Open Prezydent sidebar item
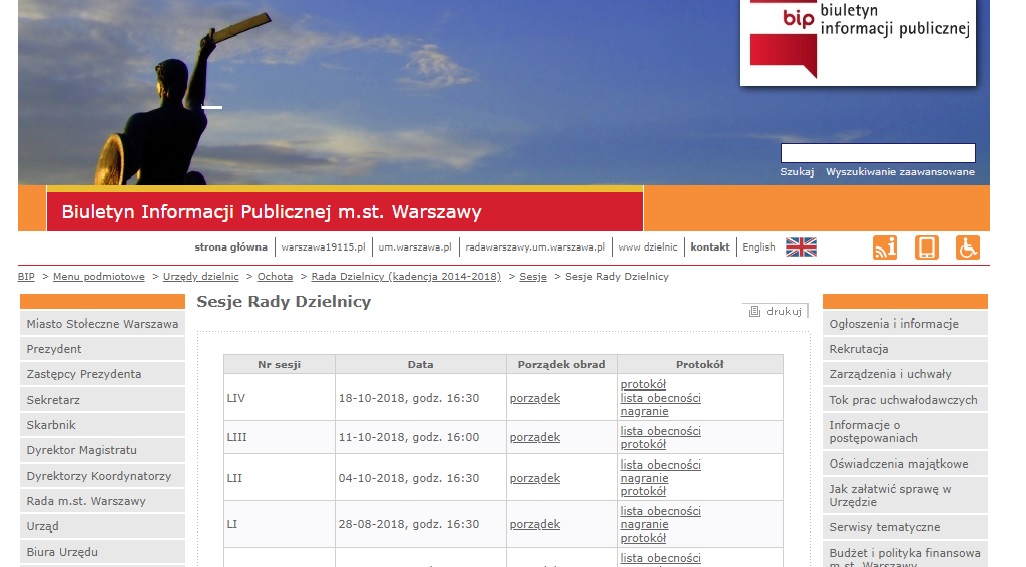1026x567 pixels. pos(102,349)
